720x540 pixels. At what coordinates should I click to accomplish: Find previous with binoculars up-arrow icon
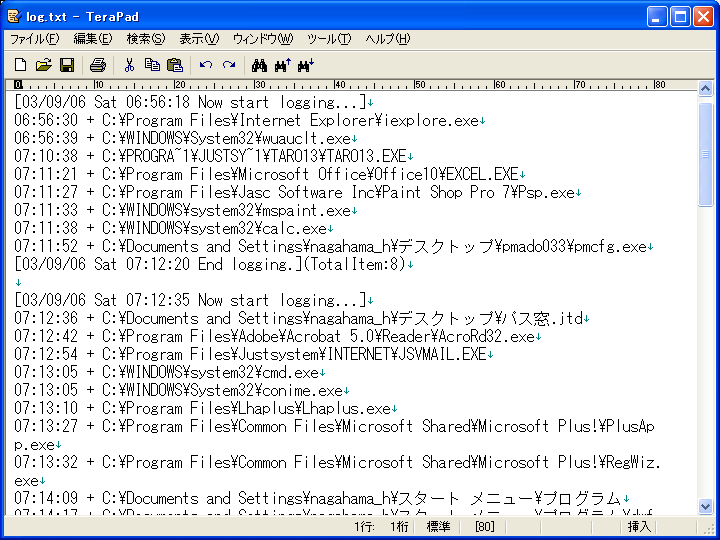(282, 65)
